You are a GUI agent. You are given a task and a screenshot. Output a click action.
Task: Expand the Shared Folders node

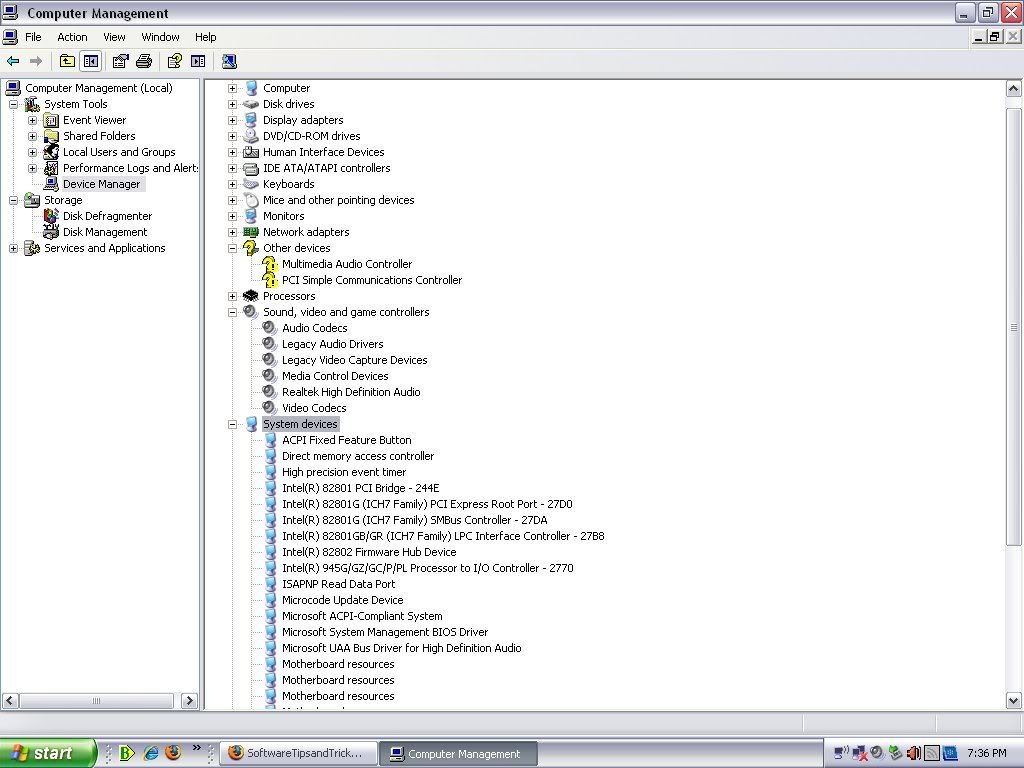click(33, 136)
